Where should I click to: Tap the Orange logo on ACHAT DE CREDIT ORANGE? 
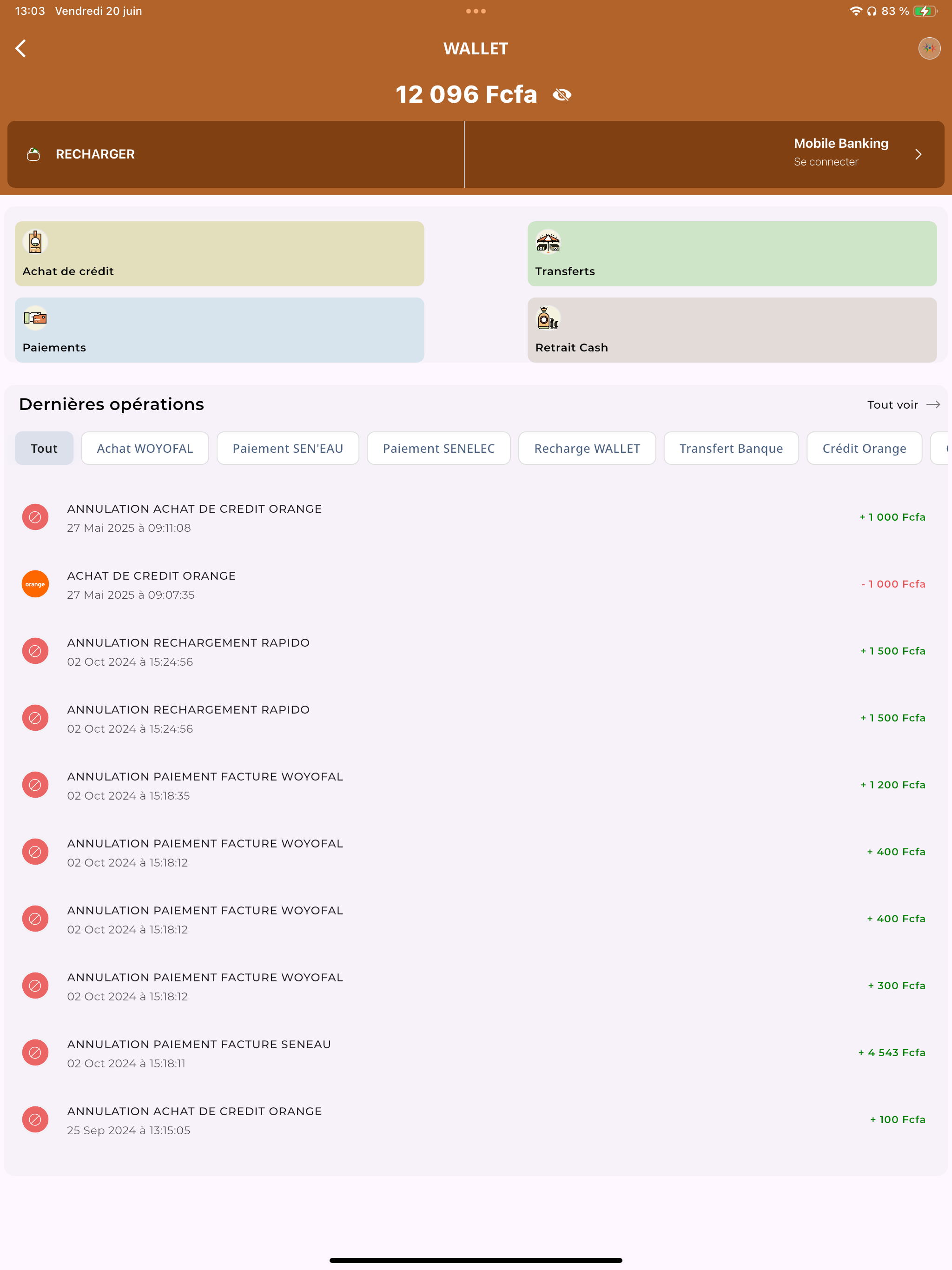tap(35, 584)
